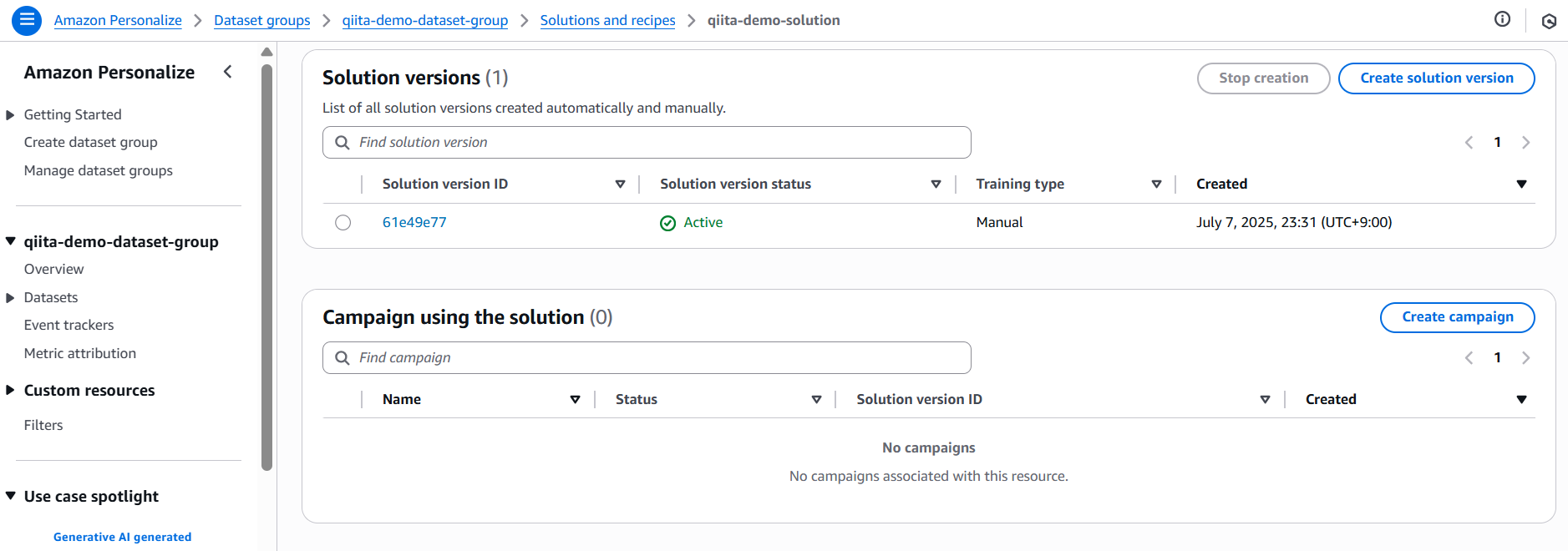Go to previous page of solution versions
This screenshot has height=551, width=1568.
point(1469,143)
